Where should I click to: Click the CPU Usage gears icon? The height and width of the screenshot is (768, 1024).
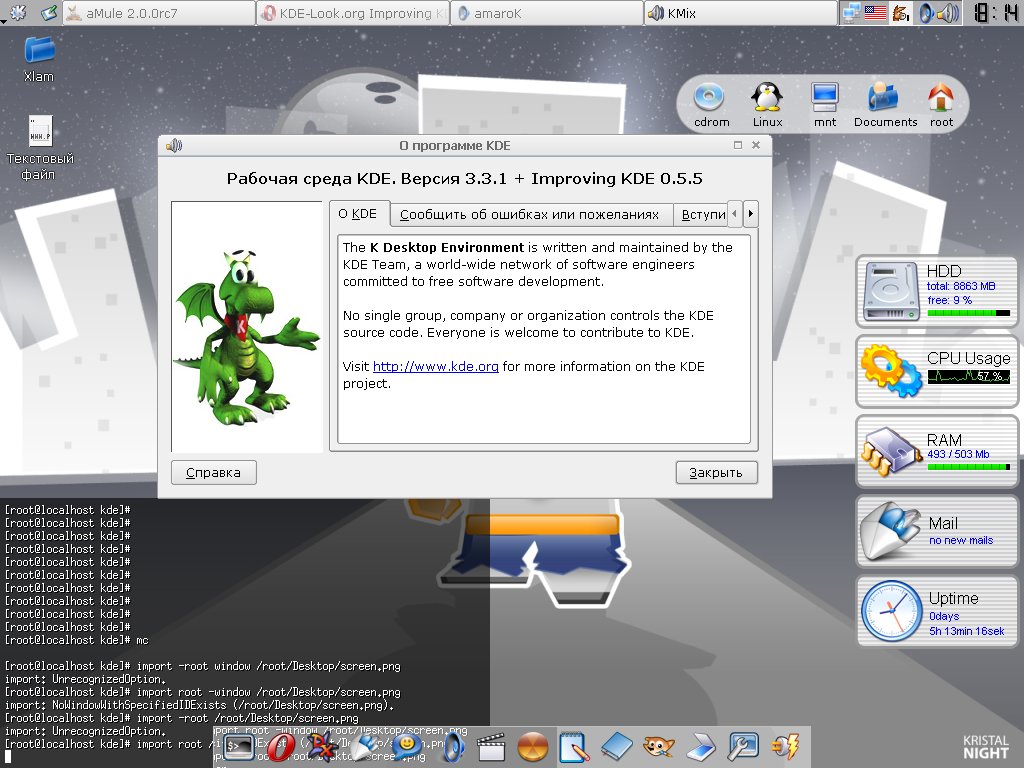[891, 371]
